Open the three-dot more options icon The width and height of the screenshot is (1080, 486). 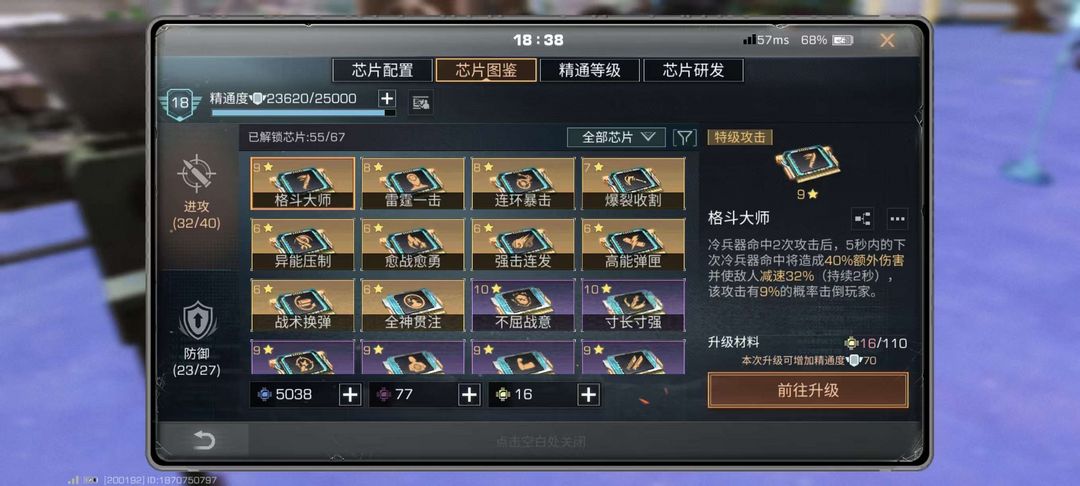[x=897, y=219]
